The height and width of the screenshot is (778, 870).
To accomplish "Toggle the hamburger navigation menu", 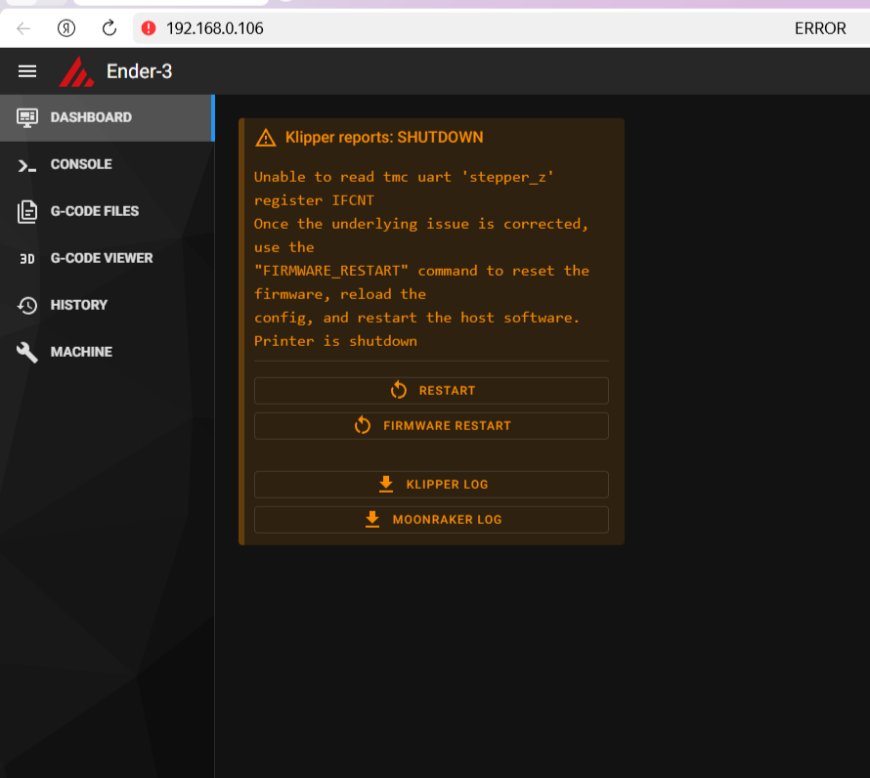I will click(x=27, y=71).
